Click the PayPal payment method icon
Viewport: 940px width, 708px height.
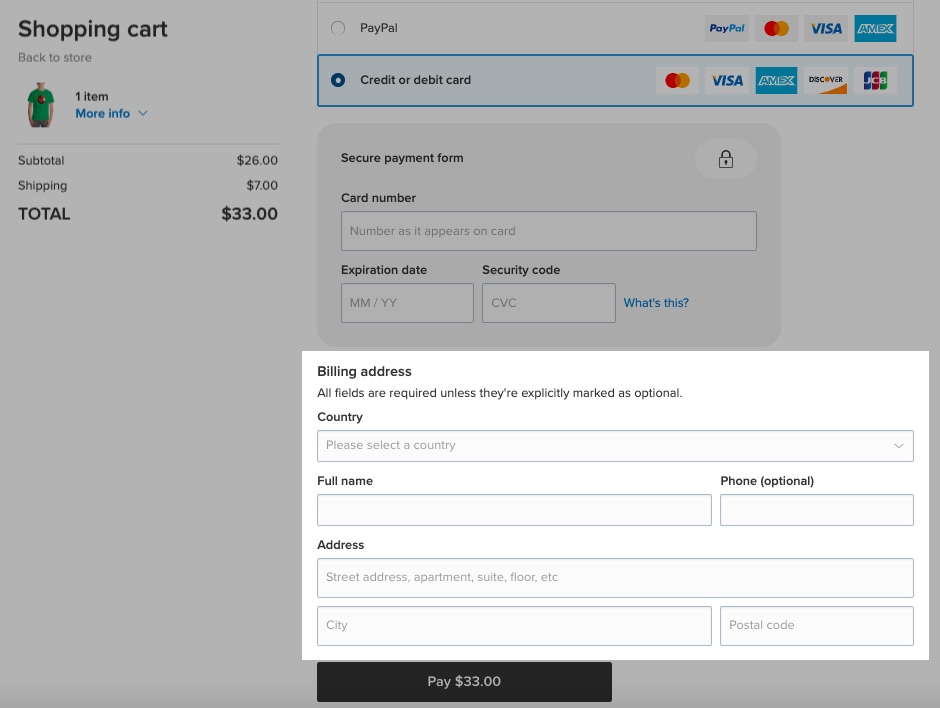tap(726, 28)
